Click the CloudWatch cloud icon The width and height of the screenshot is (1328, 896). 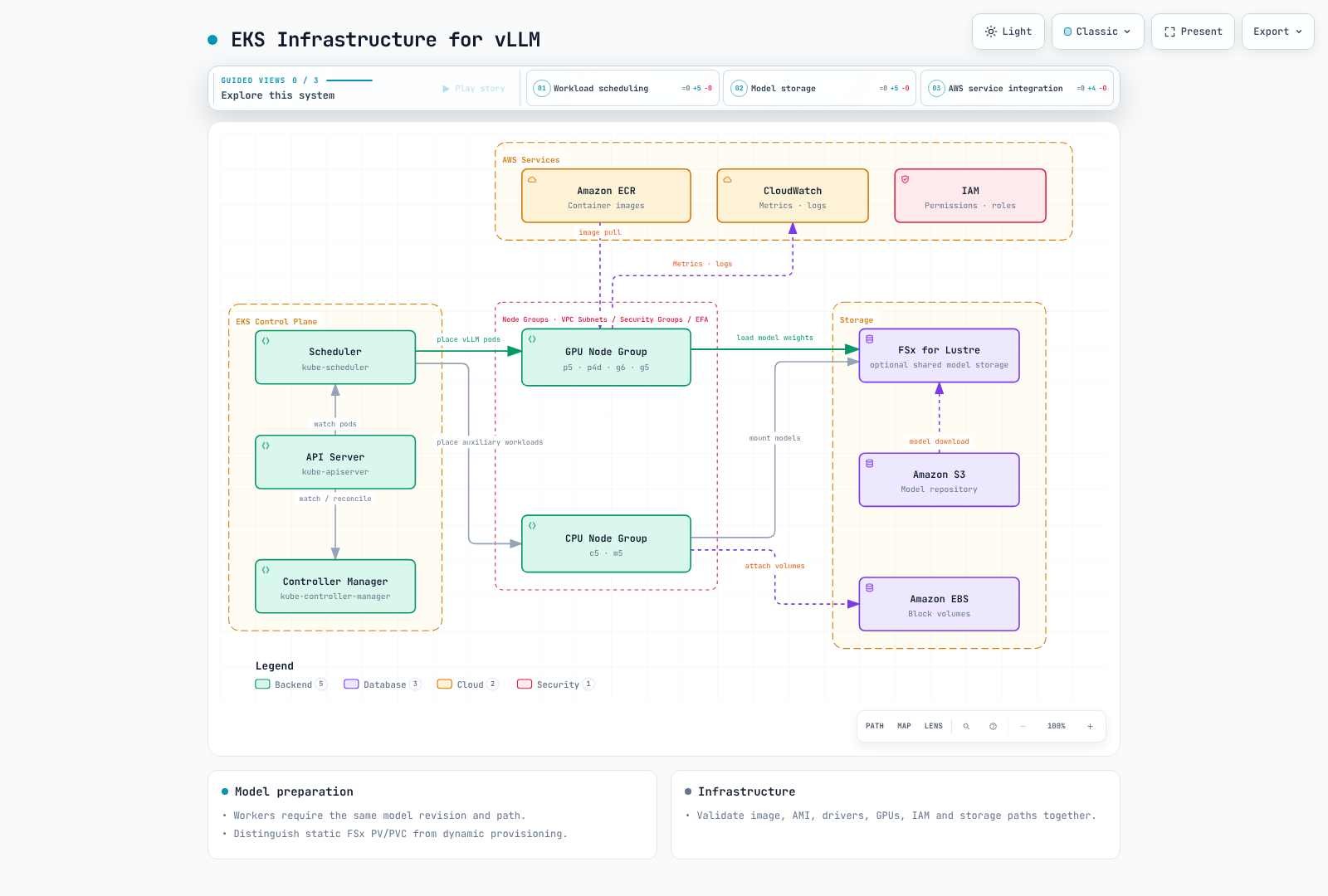(727, 179)
